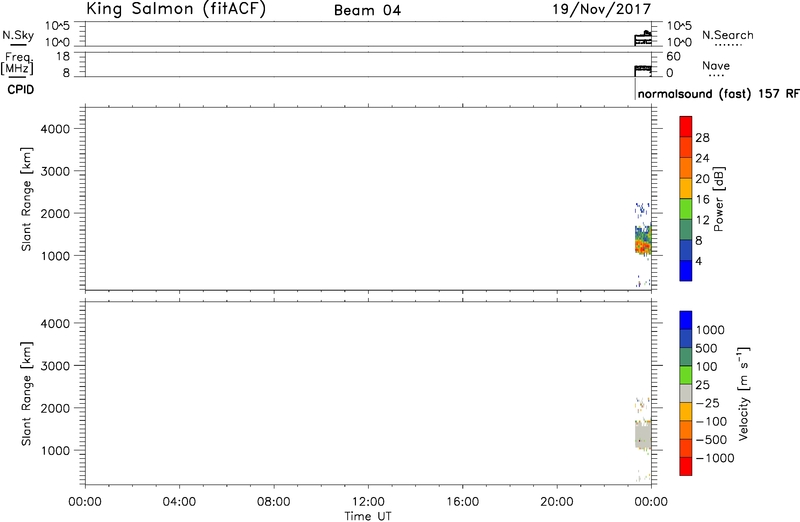Viewport: 800px width, 522px height.
Task: Click the red bottom velocity colorbar segment
Action: [x=686, y=466]
